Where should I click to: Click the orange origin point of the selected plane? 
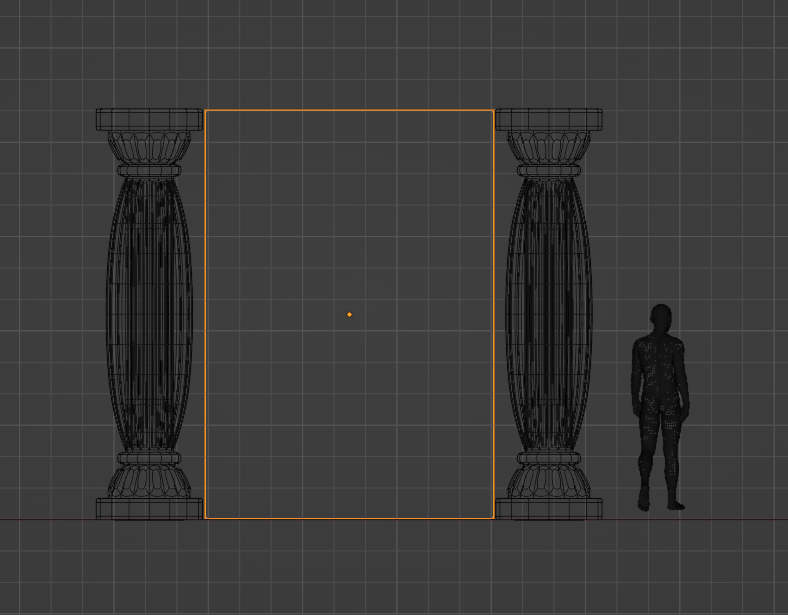click(349, 315)
